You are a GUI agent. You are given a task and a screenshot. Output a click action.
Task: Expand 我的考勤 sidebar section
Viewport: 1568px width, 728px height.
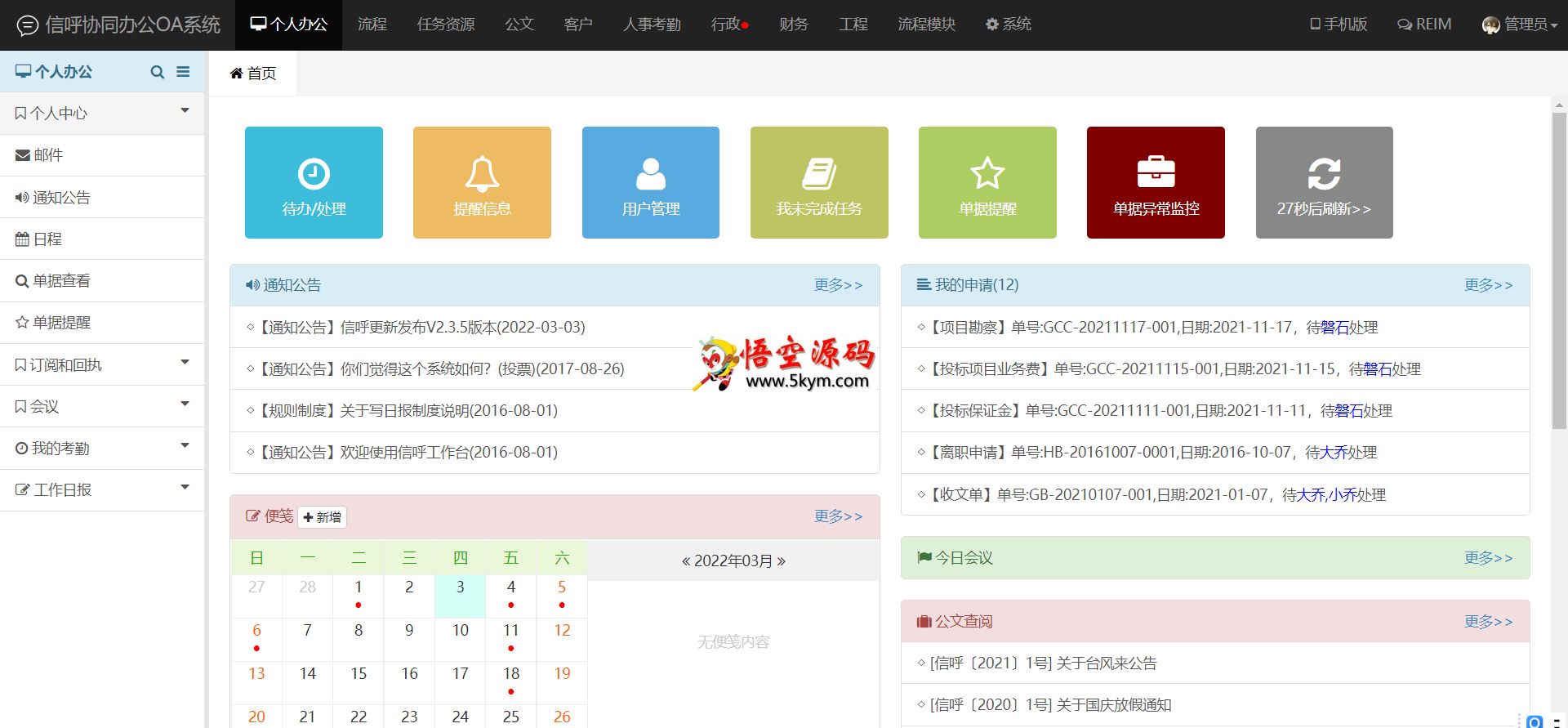(x=102, y=448)
